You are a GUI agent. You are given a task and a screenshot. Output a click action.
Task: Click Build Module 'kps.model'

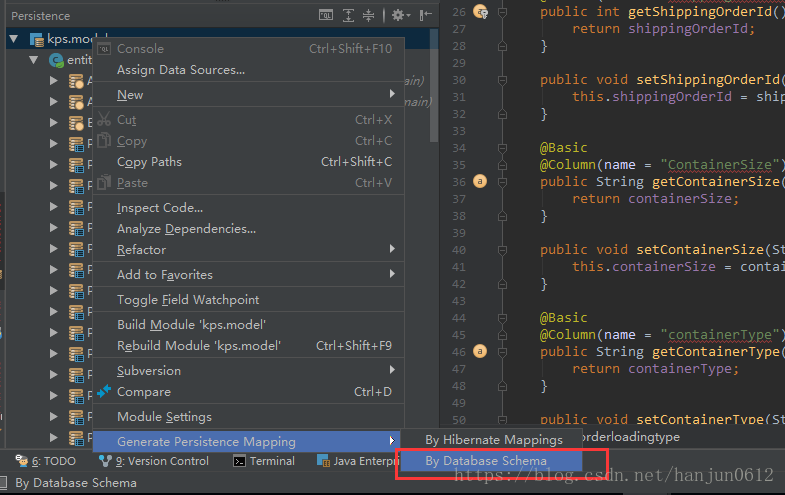click(248, 325)
